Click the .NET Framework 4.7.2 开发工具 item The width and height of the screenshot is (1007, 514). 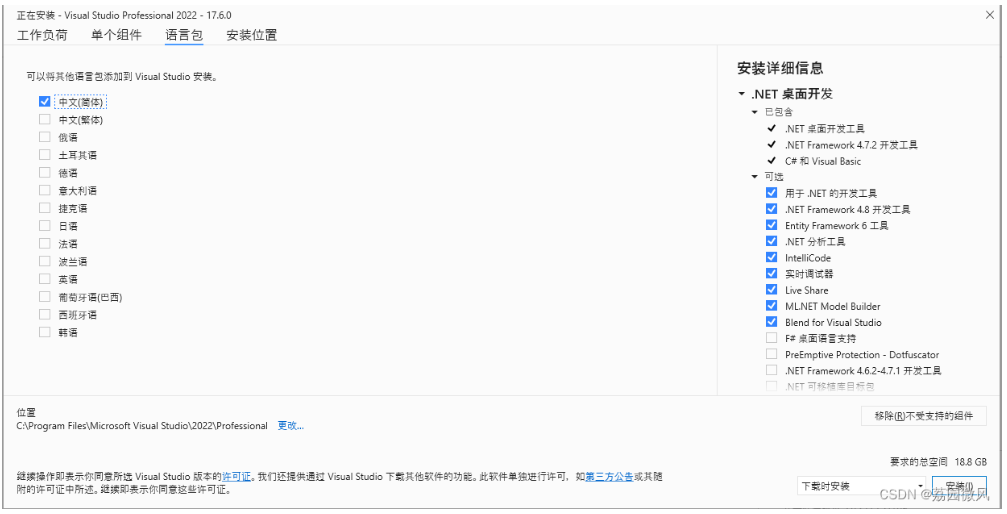pyautogui.click(x=851, y=145)
